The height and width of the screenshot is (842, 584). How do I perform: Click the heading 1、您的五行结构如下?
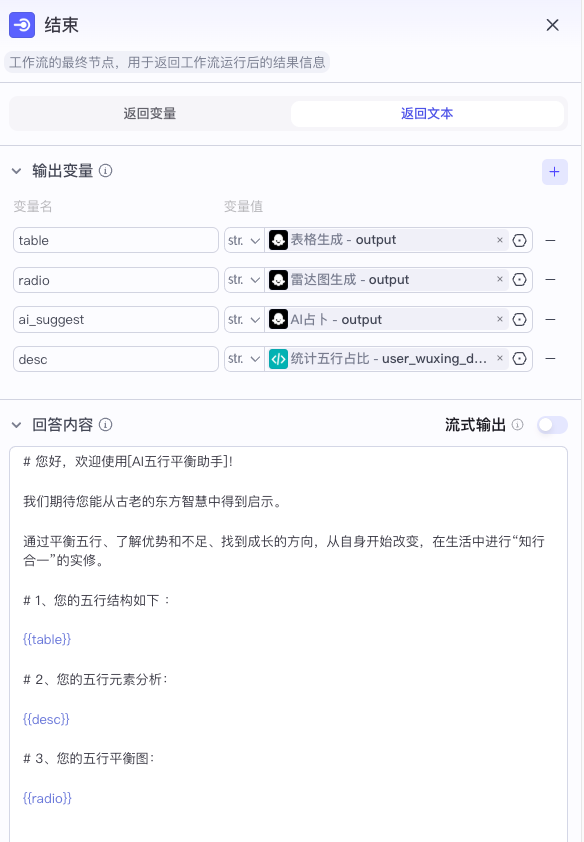(x=97, y=600)
